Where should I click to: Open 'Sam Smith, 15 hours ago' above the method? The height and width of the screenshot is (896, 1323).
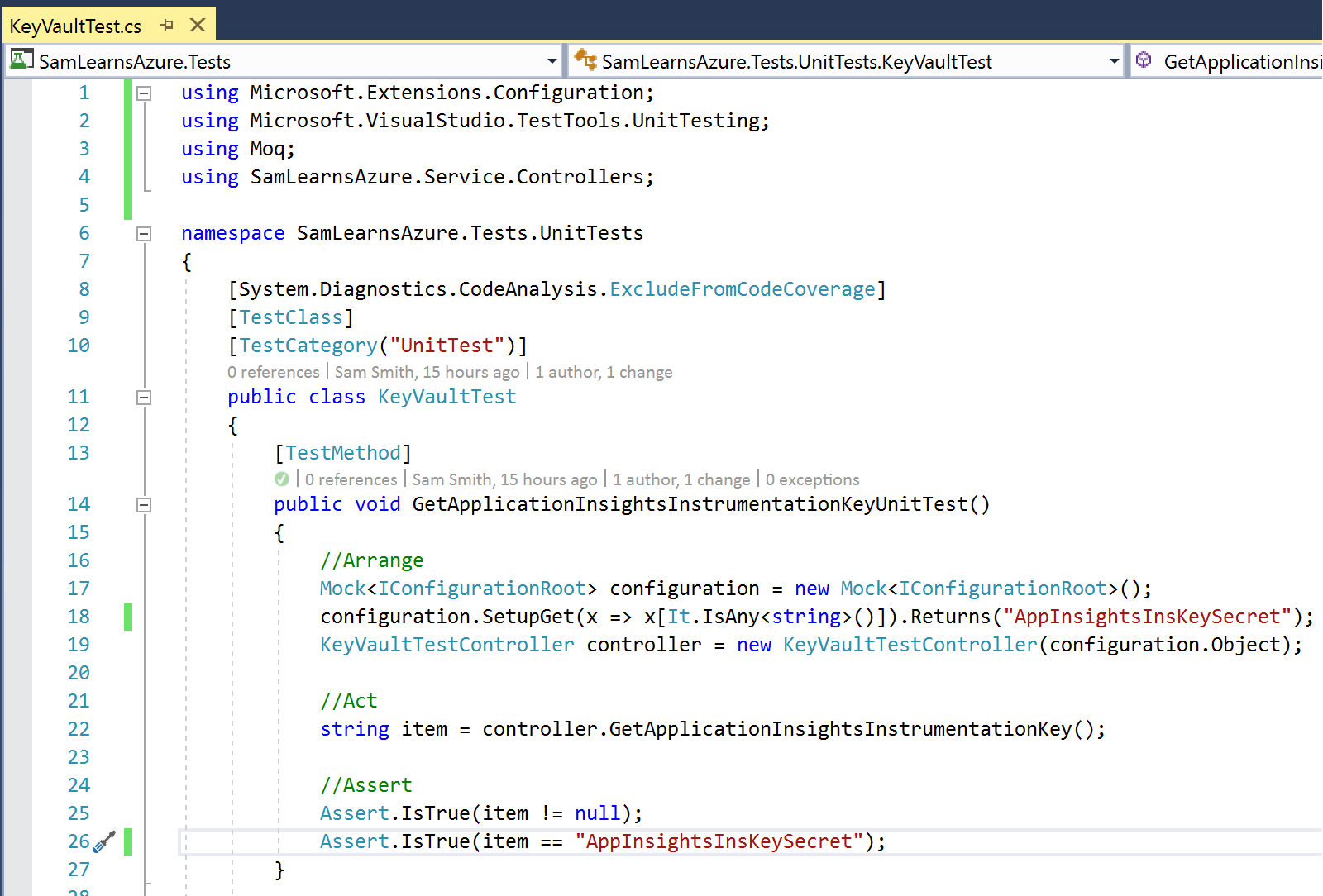[x=504, y=480]
